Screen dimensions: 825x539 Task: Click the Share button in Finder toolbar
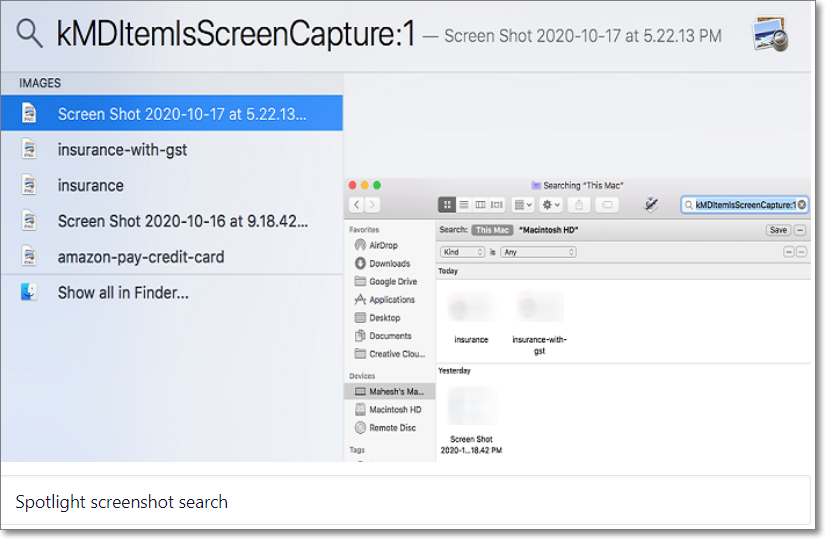point(580,205)
